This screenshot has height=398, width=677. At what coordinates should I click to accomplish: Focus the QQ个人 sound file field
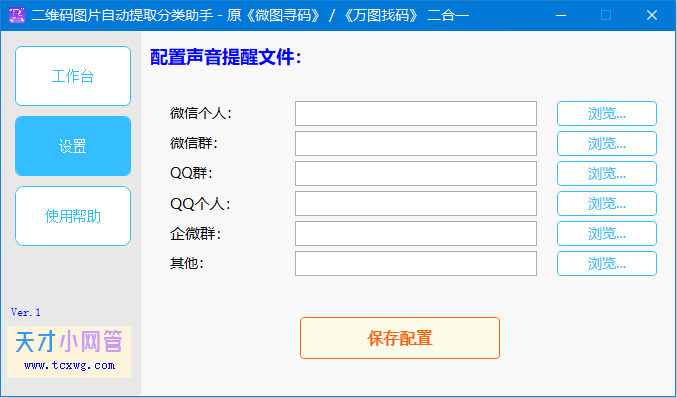pos(416,203)
